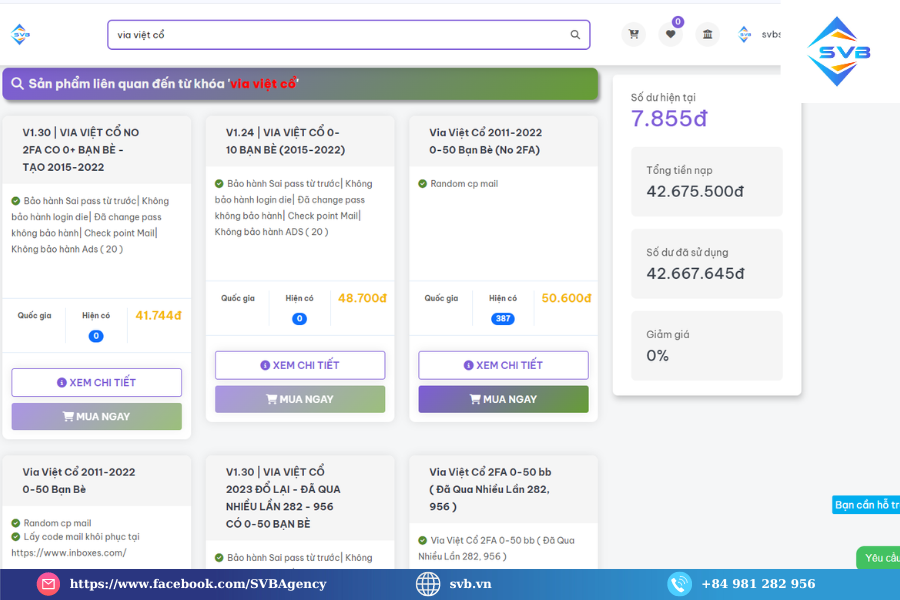Click 'Random cp mail' in the No 2FA card
Screen dimensions: 900x600
(464, 184)
